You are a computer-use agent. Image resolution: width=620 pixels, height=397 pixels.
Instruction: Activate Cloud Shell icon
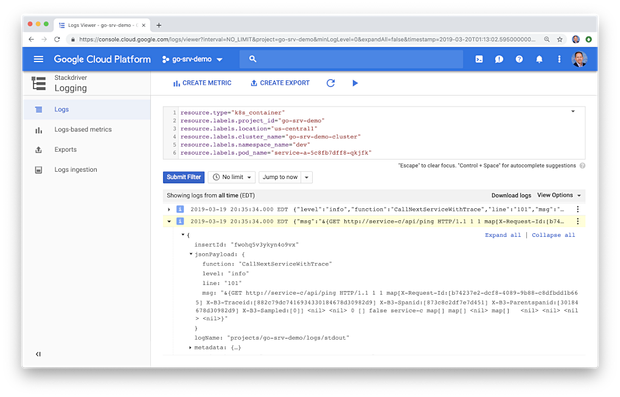479,59
